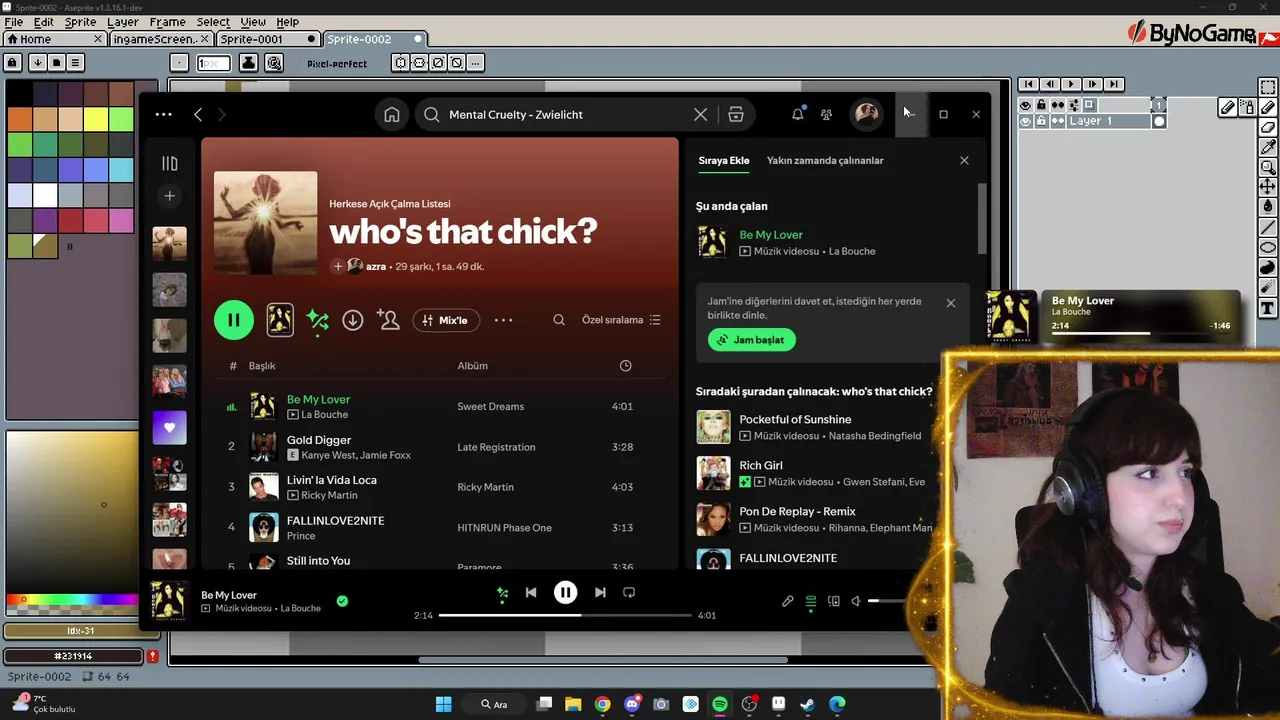
Task: Toggle Layer 1 lock icon
Action: [1041, 121]
